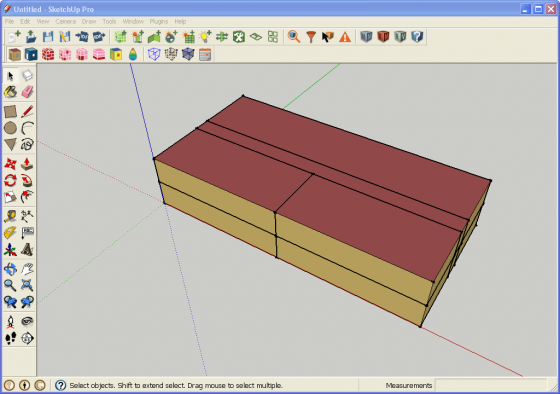560x394 pixels.
Task: Render by surface type
Action: point(15,54)
